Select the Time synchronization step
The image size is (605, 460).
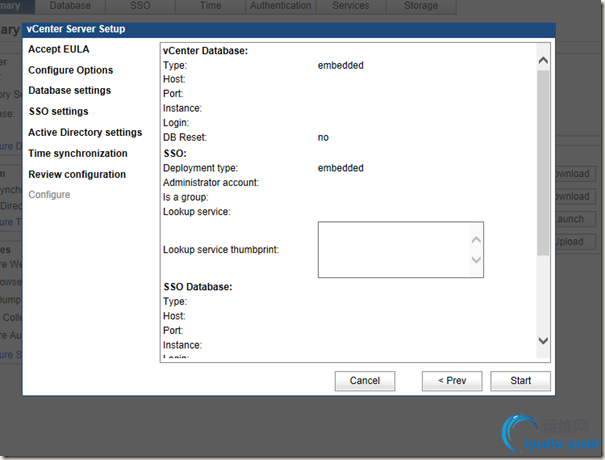tap(78, 154)
